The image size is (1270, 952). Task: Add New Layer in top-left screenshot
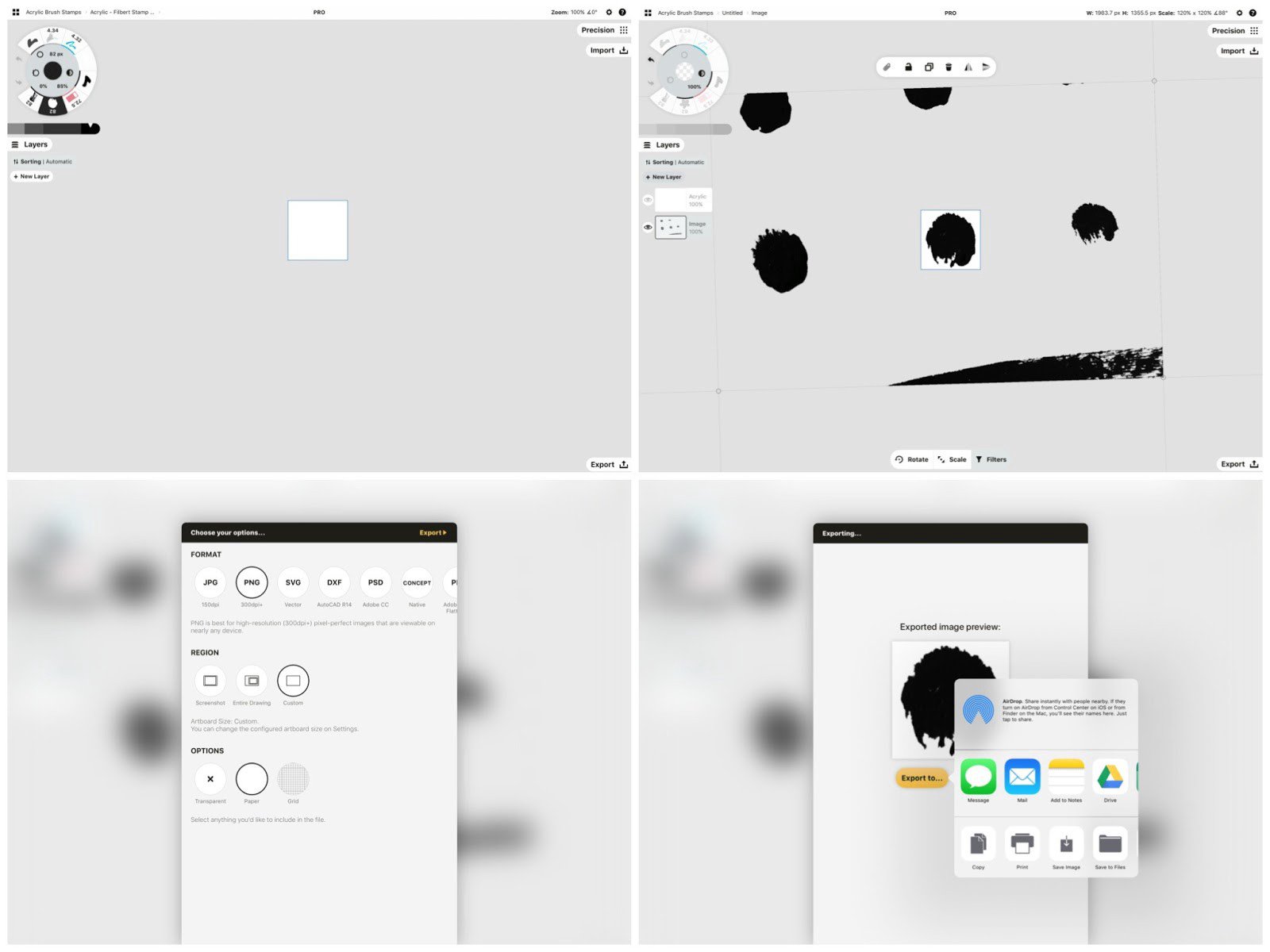tap(32, 177)
